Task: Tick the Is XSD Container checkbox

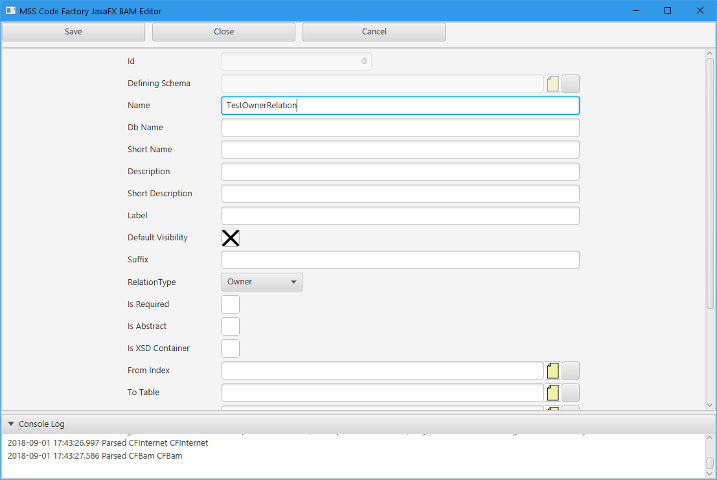Action: click(x=230, y=348)
